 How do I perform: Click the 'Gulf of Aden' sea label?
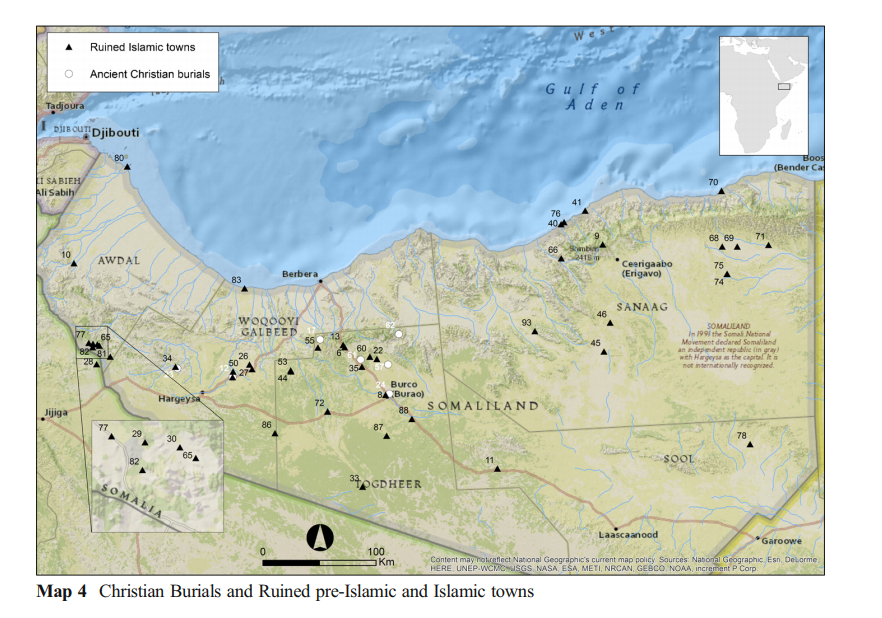[591, 97]
